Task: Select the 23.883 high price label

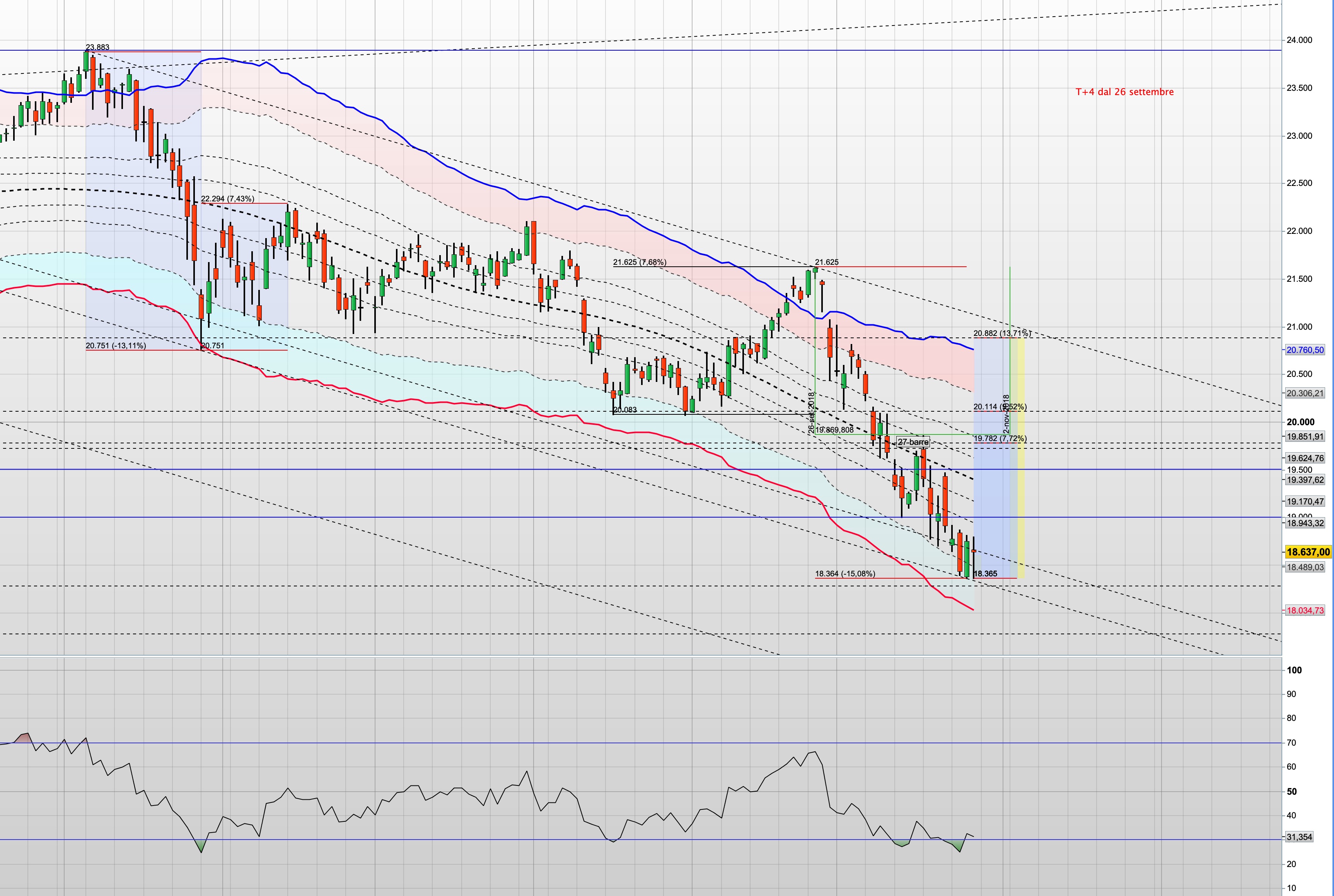Action: coord(97,48)
